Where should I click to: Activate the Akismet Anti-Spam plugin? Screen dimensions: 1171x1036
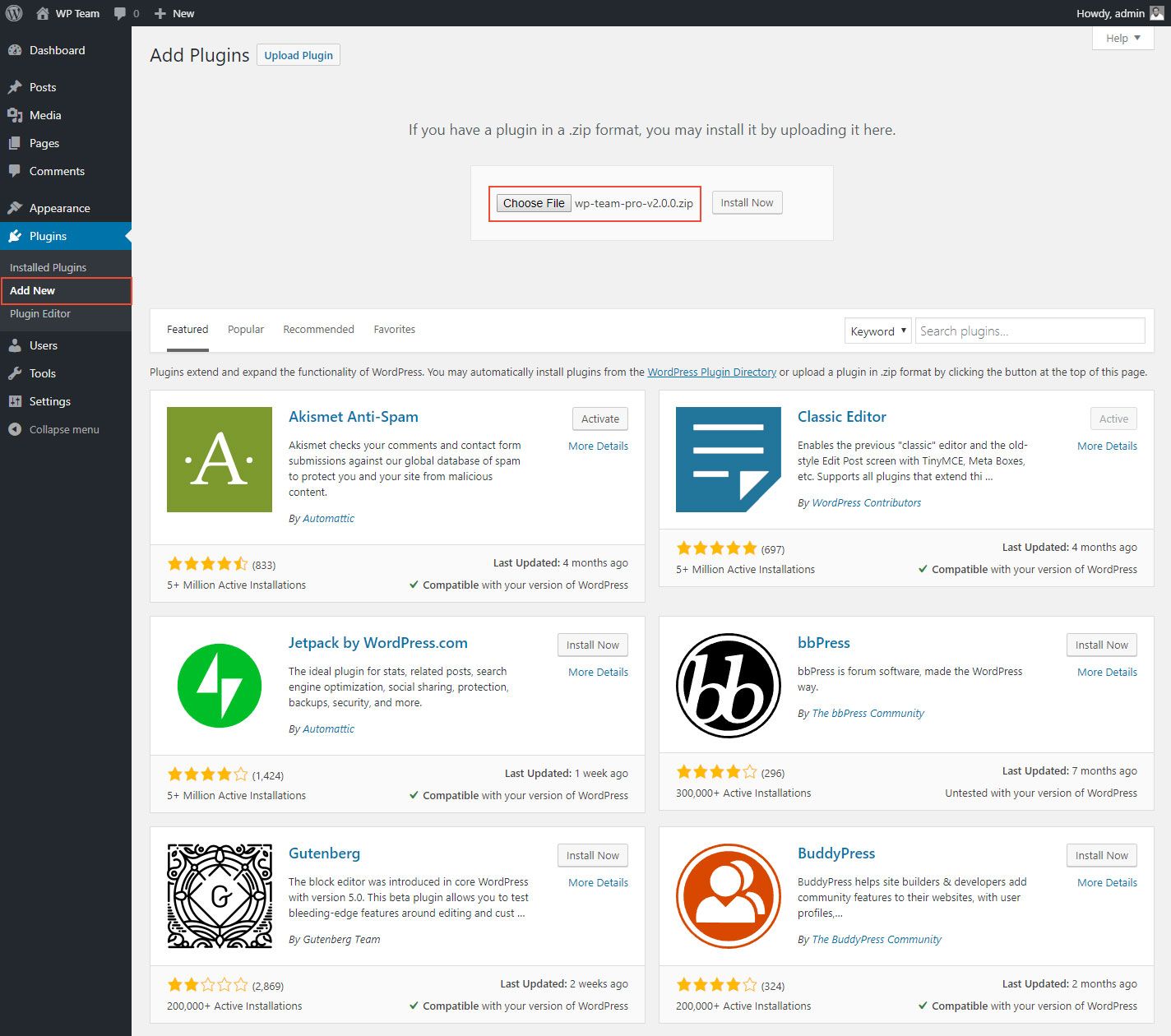[x=599, y=419]
